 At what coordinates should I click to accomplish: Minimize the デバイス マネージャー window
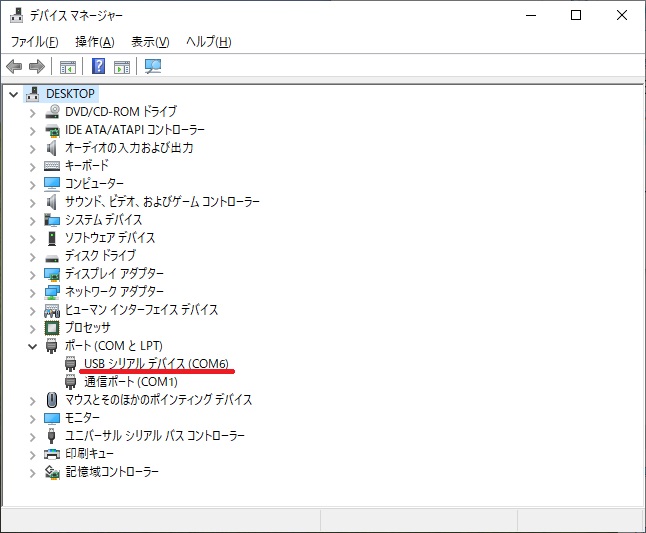click(531, 16)
